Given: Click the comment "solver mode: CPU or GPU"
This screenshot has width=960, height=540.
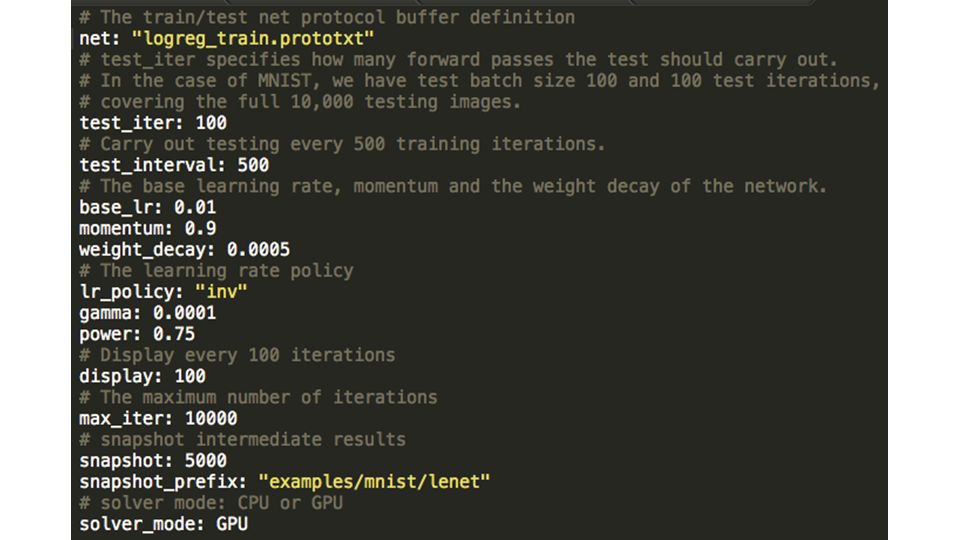Looking at the screenshot, I should point(211,503).
